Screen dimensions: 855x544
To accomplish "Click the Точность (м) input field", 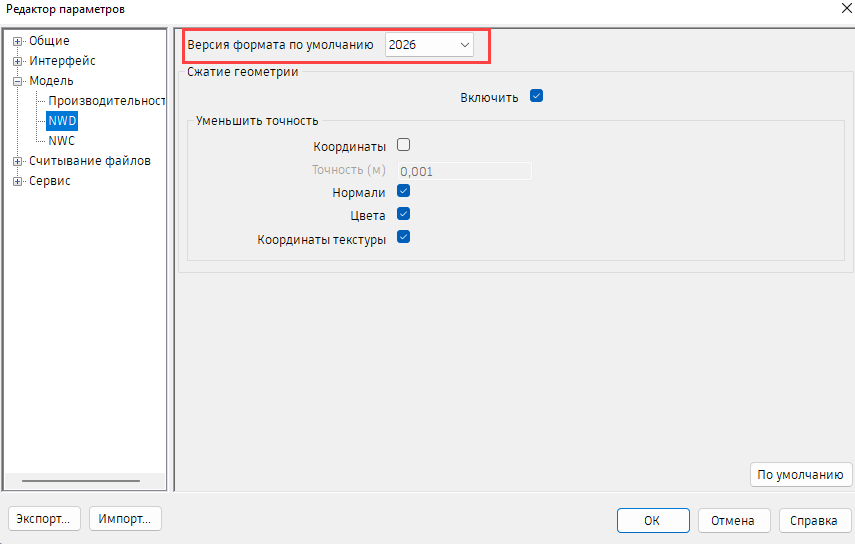I will pyautogui.click(x=465, y=171).
